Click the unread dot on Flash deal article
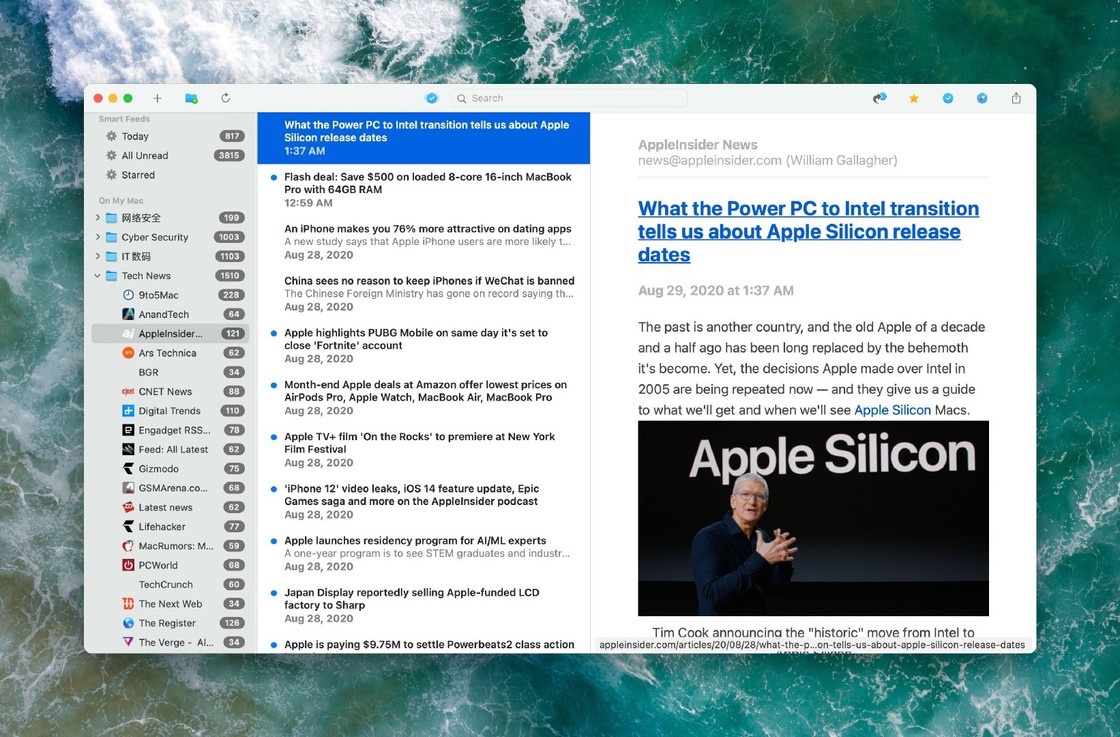Viewport: 1120px width, 737px height. (274, 177)
